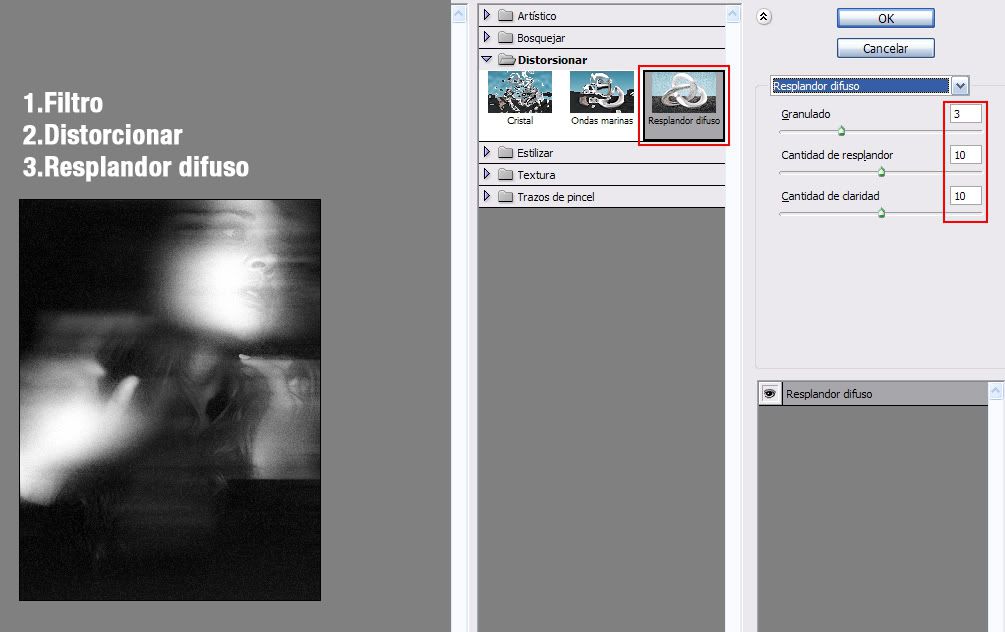This screenshot has width=1005, height=632.
Task: Click the Textura folder icon
Action: coord(506,174)
